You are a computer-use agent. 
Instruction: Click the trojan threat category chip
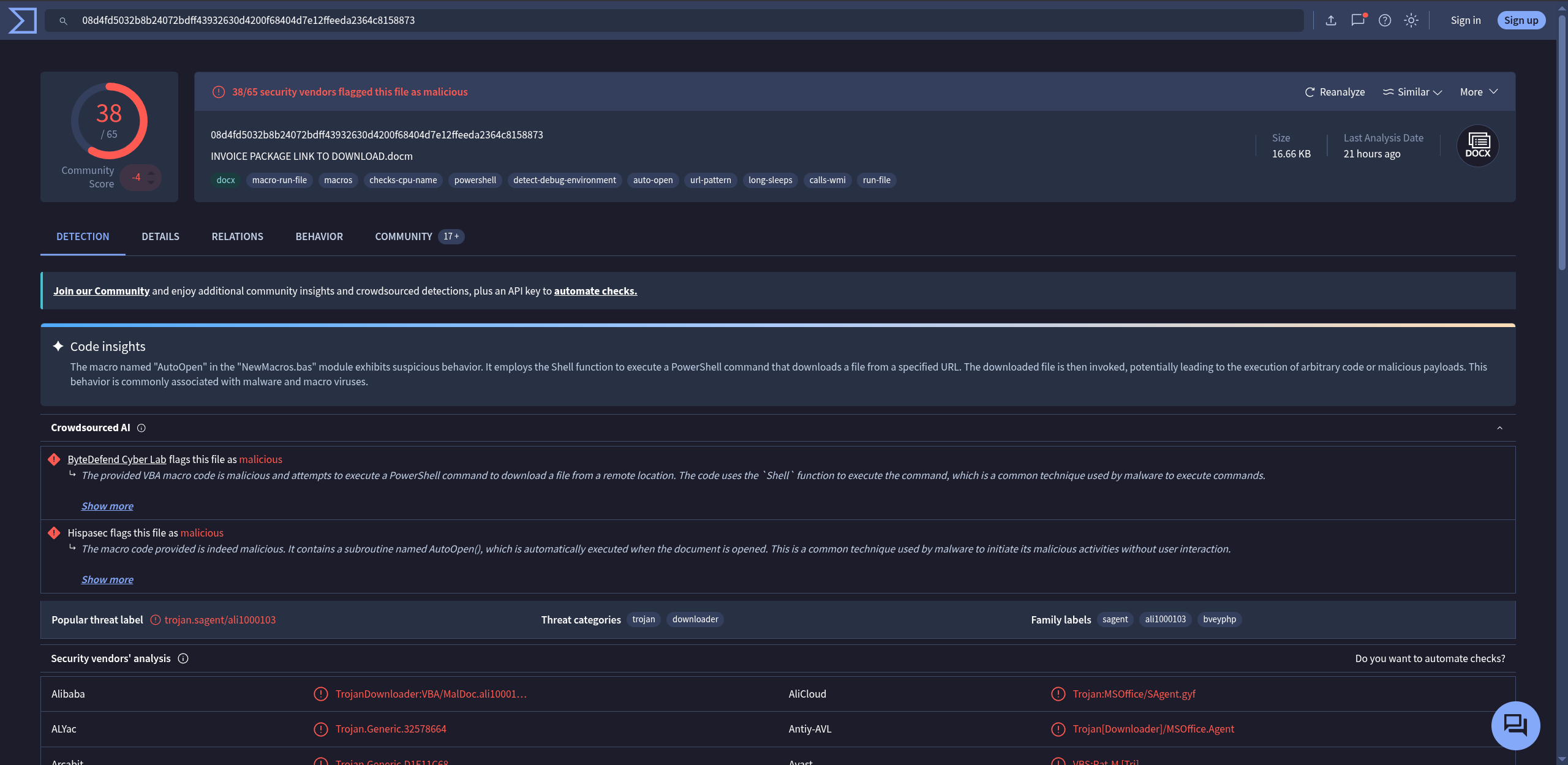tap(644, 619)
